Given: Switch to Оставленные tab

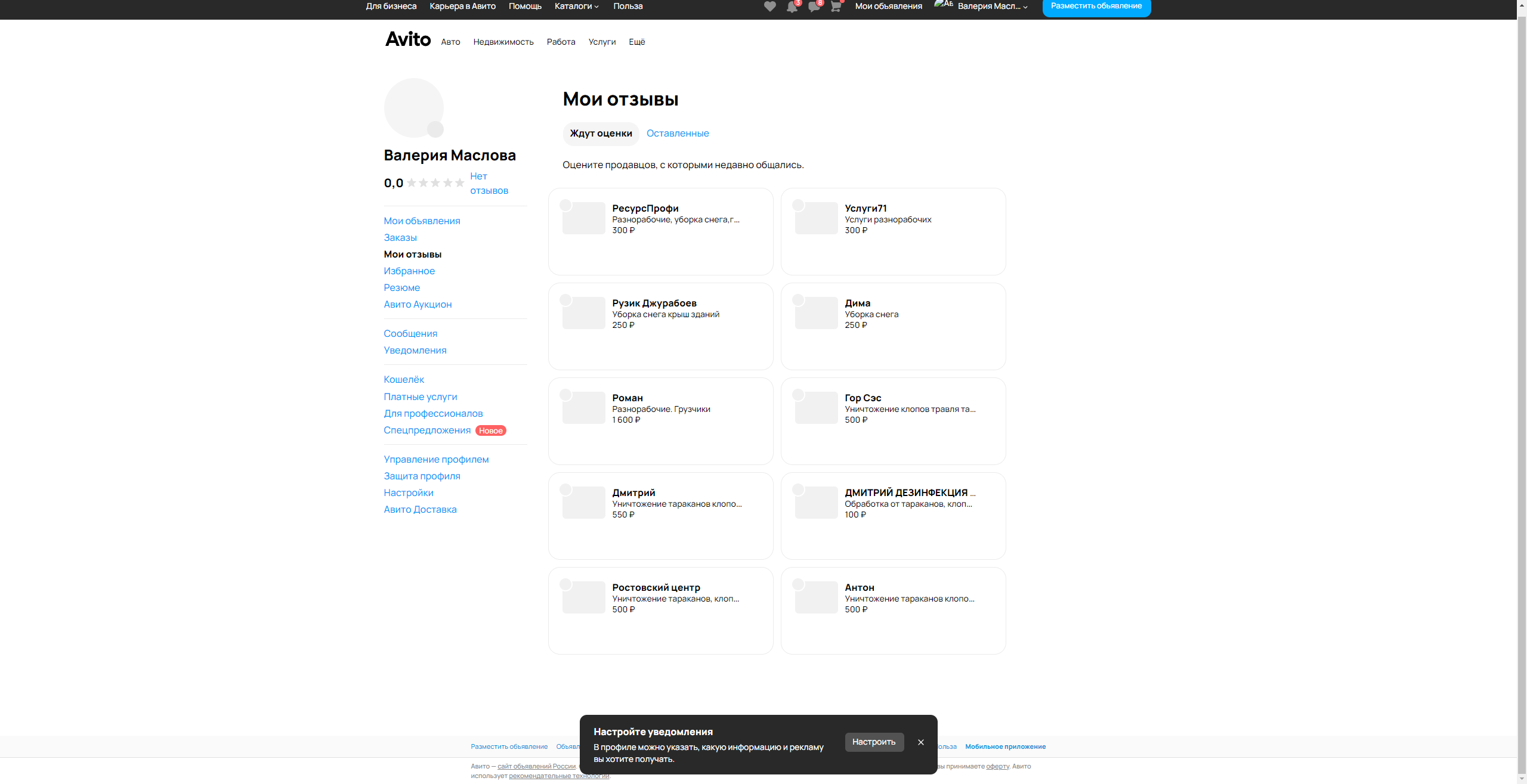Looking at the screenshot, I should [678, 134].
